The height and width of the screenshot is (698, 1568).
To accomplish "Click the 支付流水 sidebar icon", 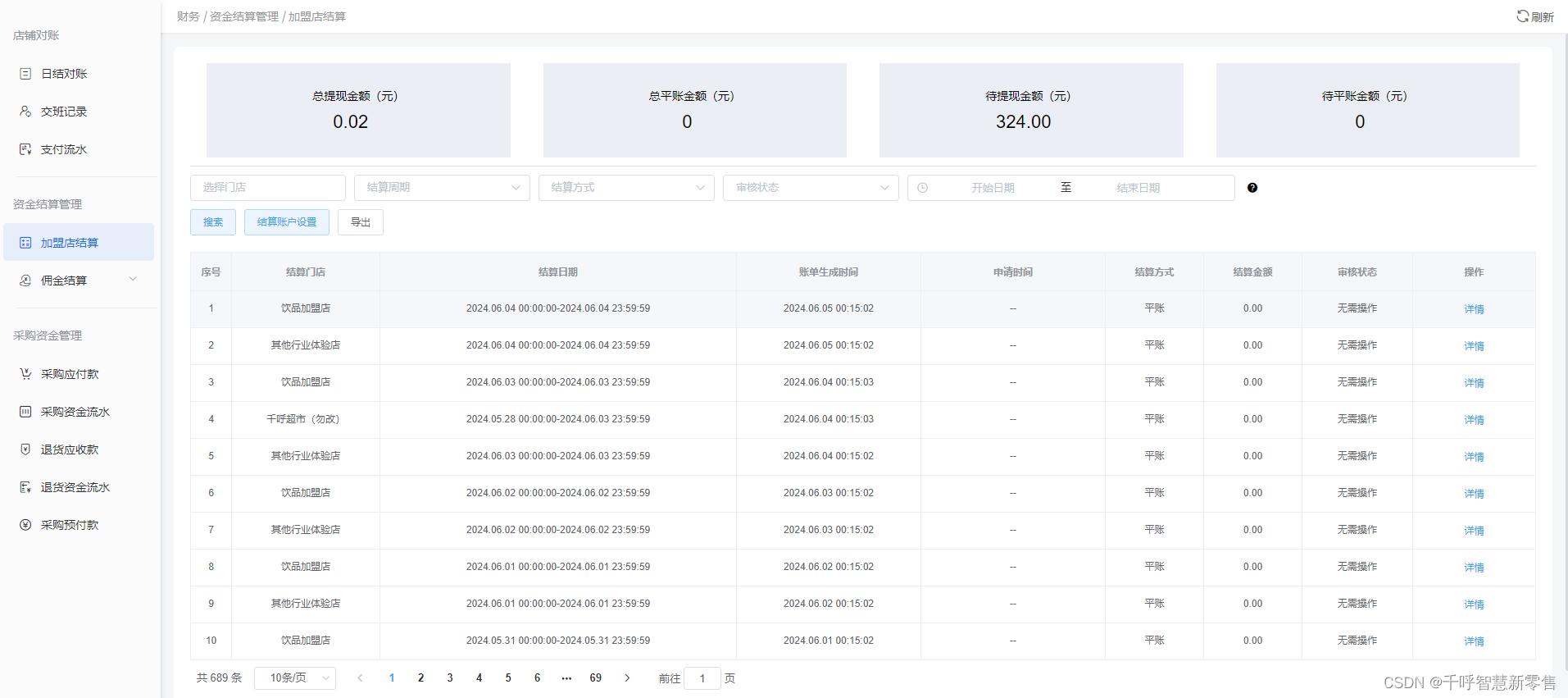I will point(25,149).
